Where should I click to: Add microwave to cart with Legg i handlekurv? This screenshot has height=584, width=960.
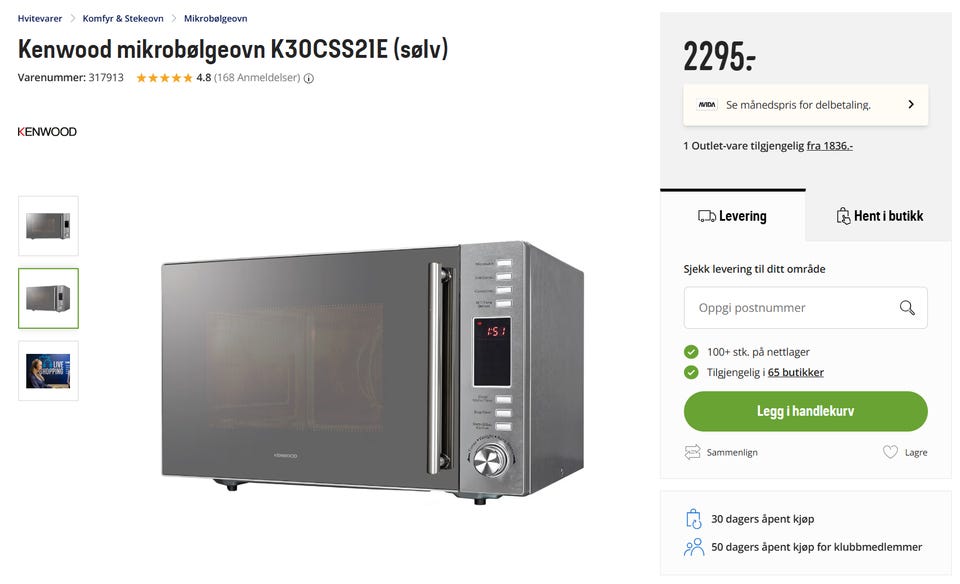click(x=805, y=411)
